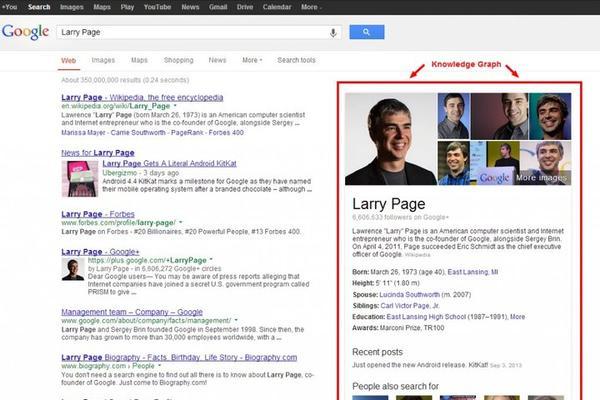Switch to the Maps results tab

(139, 60)
